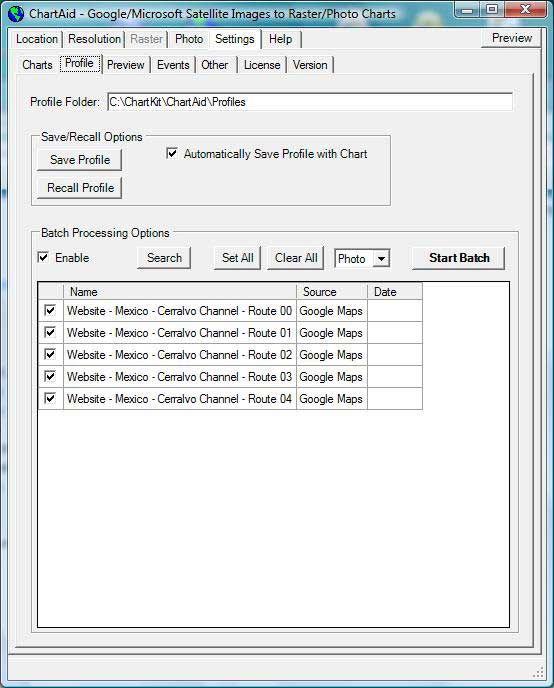The width and height of the screenshot is (554, 688).
Task: Select 'Website - Mexico - Cerralvo Channel - Route 01'
Action: pos(179,333)
